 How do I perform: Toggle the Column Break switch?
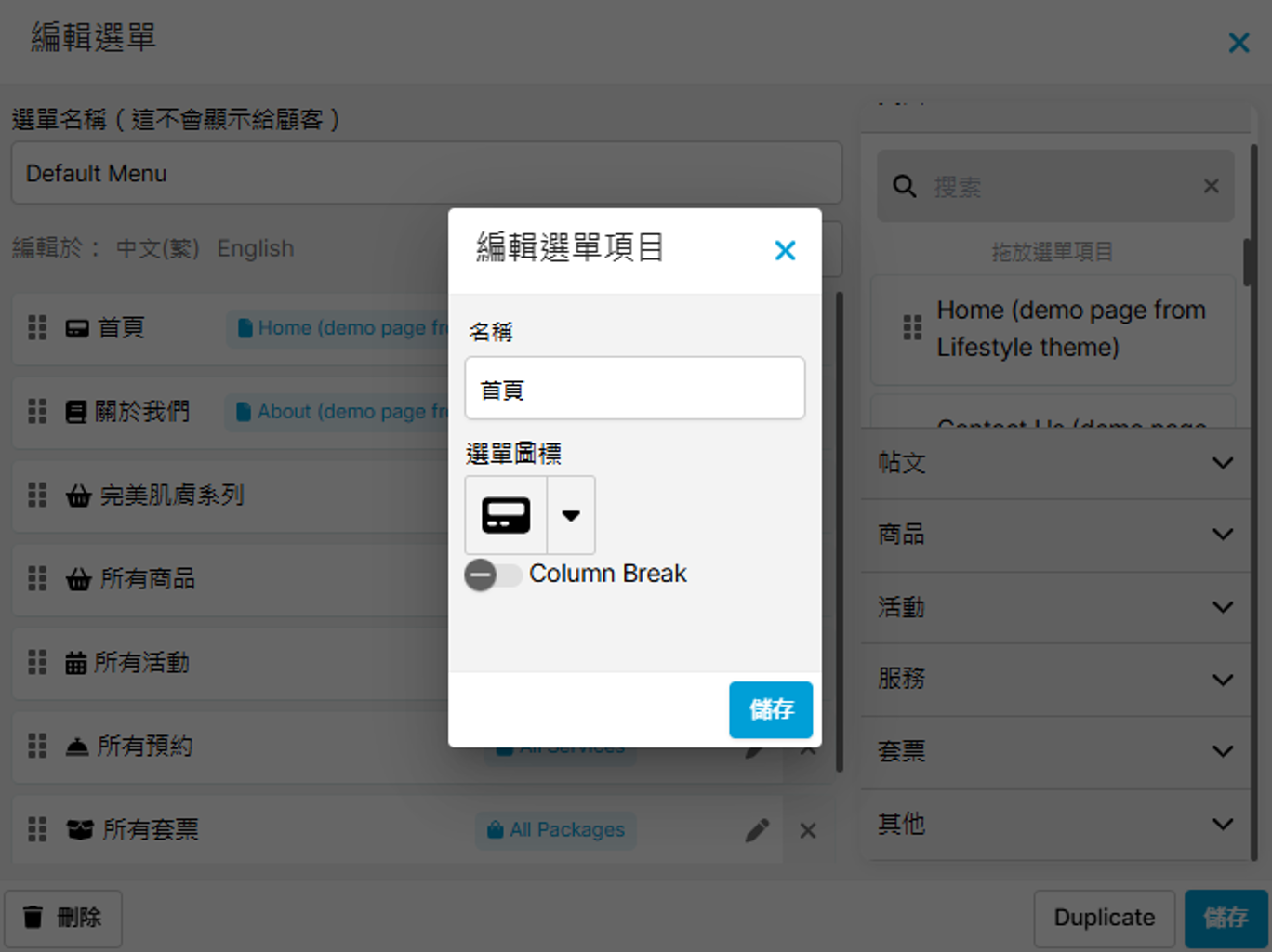tap(492, 575)
